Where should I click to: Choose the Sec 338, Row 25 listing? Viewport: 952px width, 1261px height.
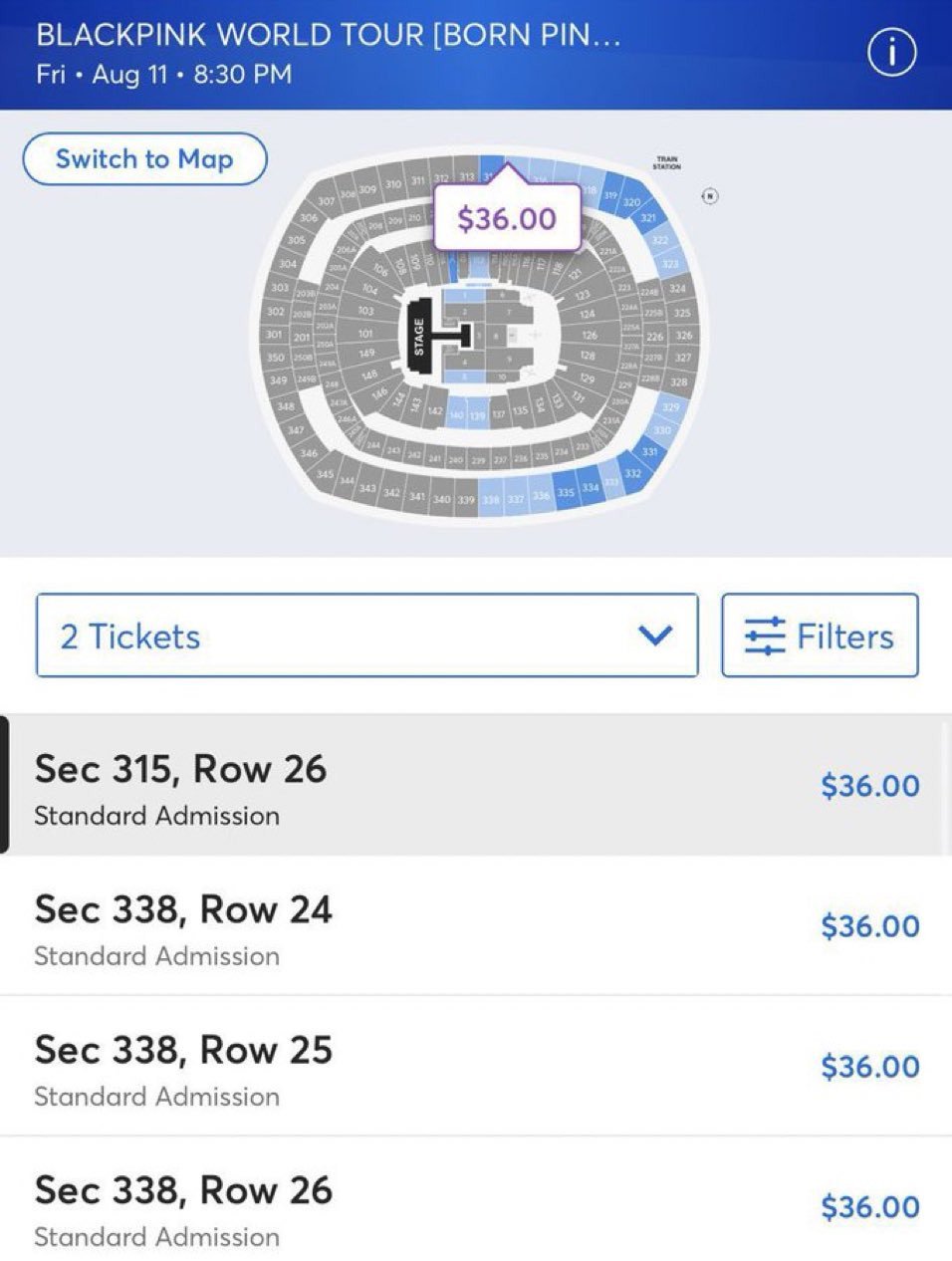click(476, 1066)
